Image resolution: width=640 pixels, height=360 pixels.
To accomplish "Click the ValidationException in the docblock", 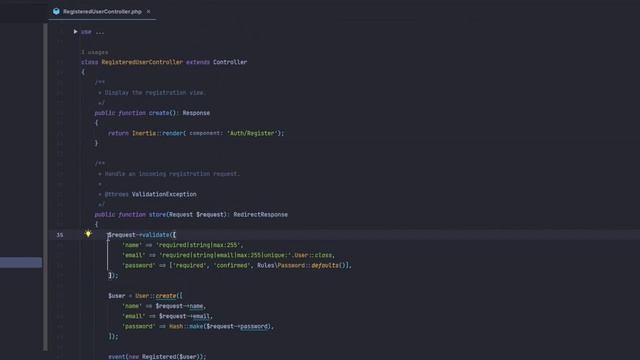I will 164,194.
